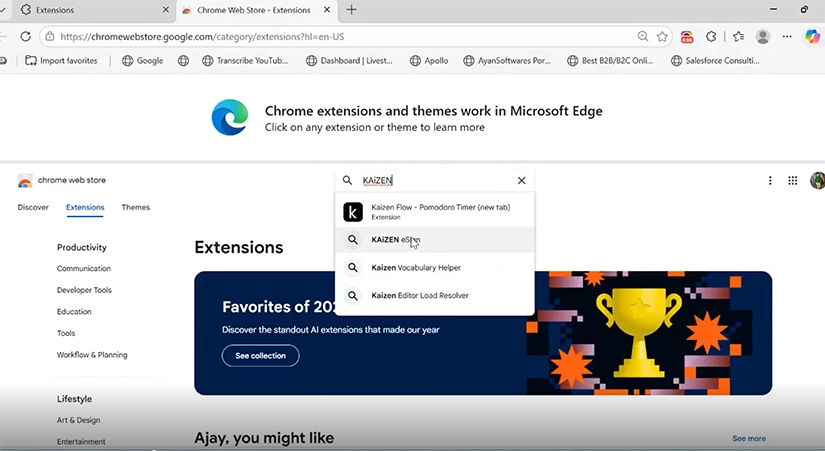Click the Microsoft Edge logo in banner

click(x=230, y=117)
